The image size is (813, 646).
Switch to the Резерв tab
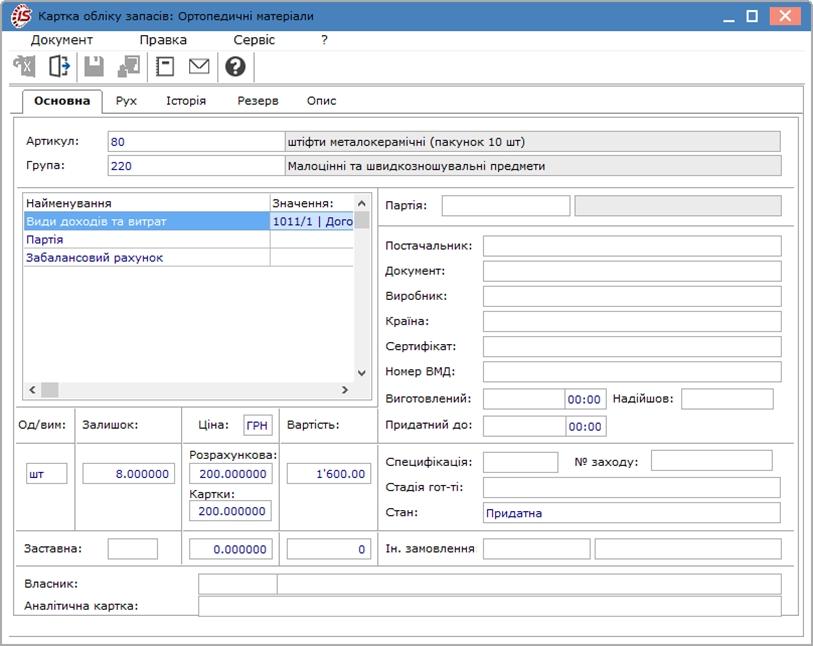point(258,101)
